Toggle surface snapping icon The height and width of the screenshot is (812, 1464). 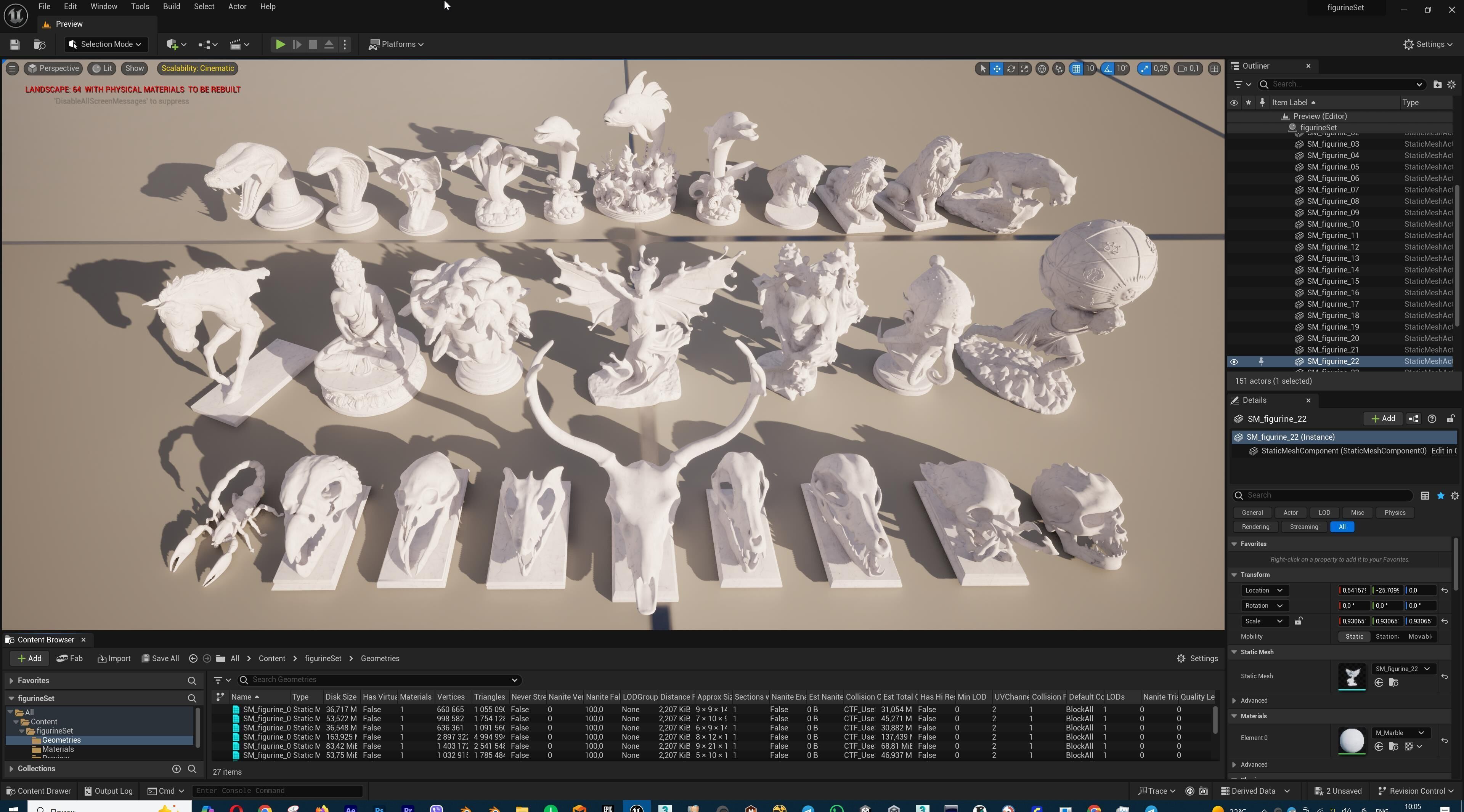pos(1058,69)
